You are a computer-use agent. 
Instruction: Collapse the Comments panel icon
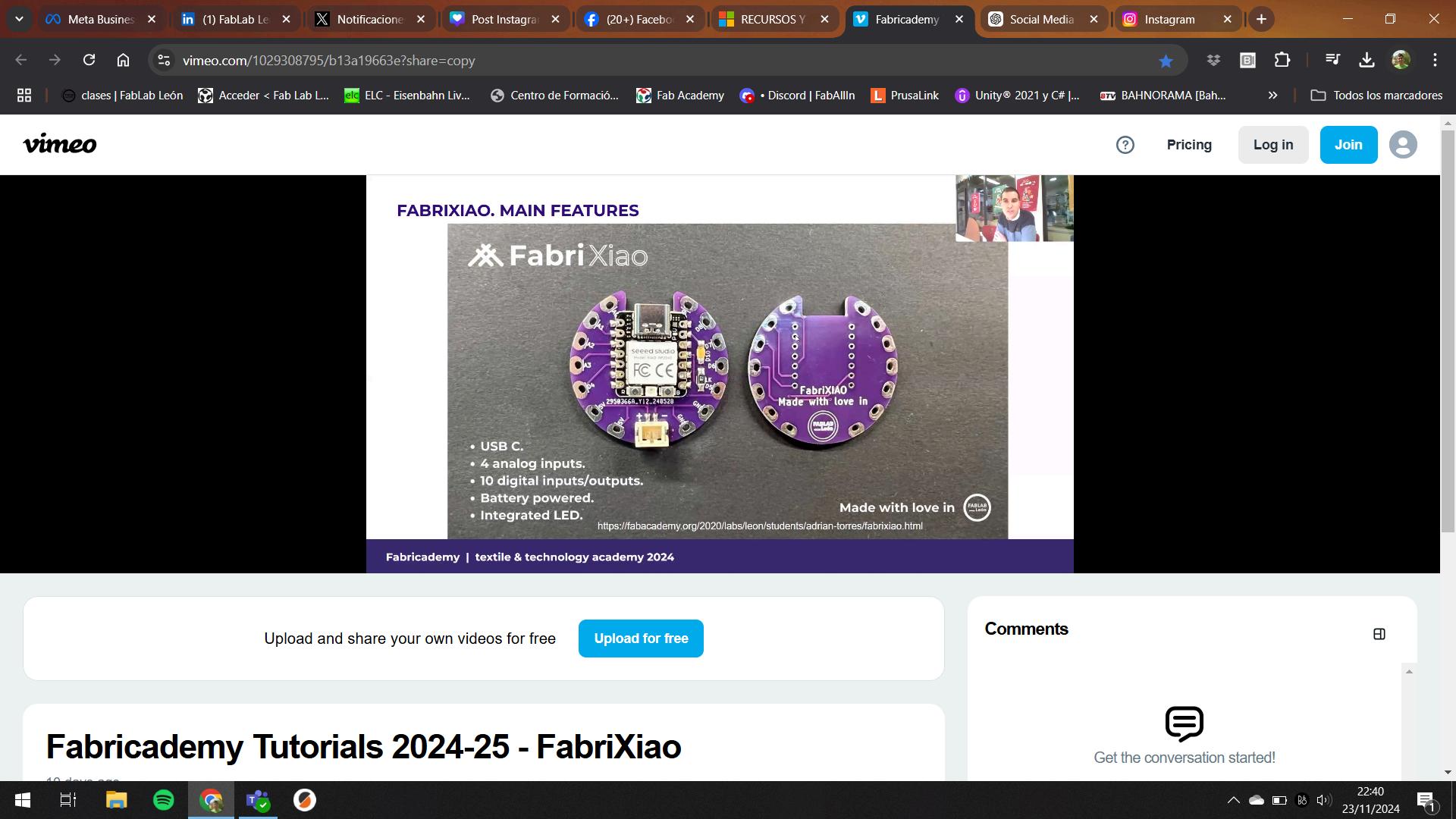[1379, 634]
